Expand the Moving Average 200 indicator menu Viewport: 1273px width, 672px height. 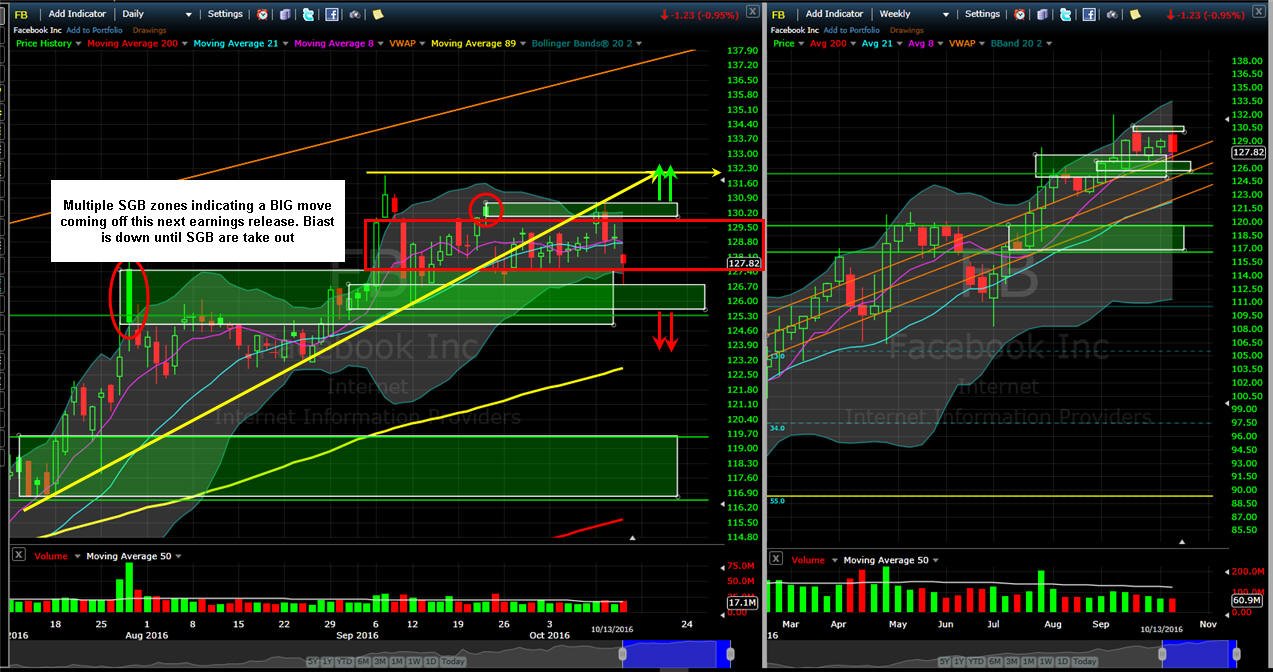pyautogui.click(x=185, y=43)
